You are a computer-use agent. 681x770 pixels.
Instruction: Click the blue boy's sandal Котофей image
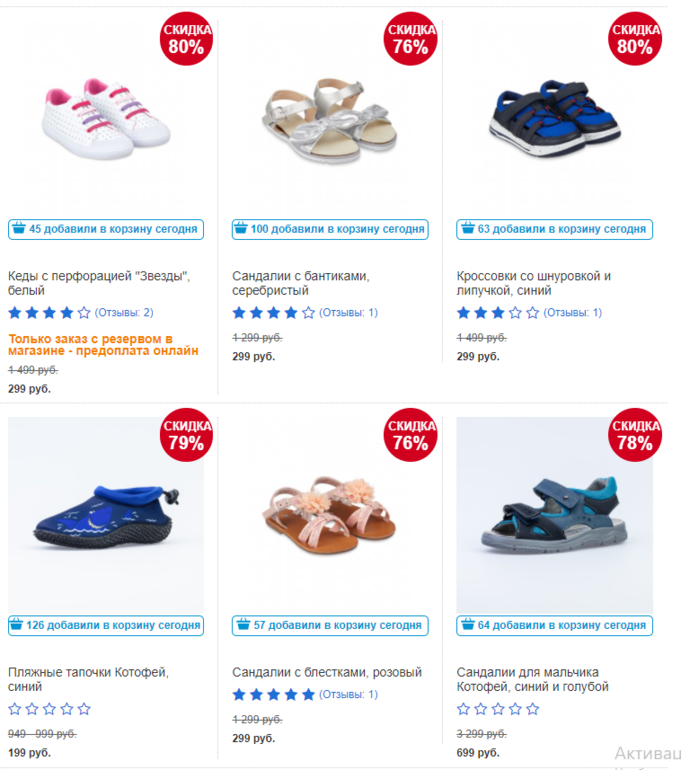[555, 515]
